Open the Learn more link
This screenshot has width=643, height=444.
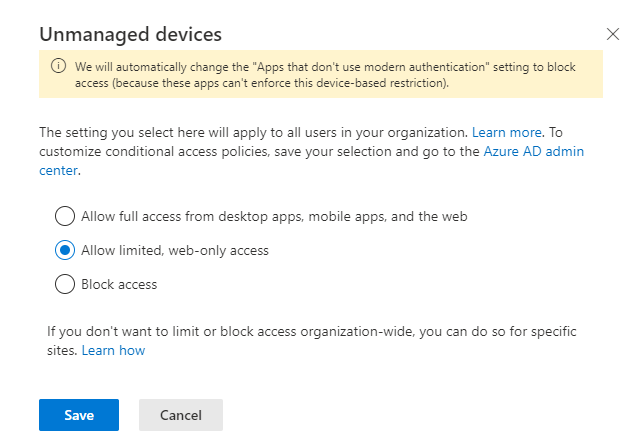tap(506, 132)
